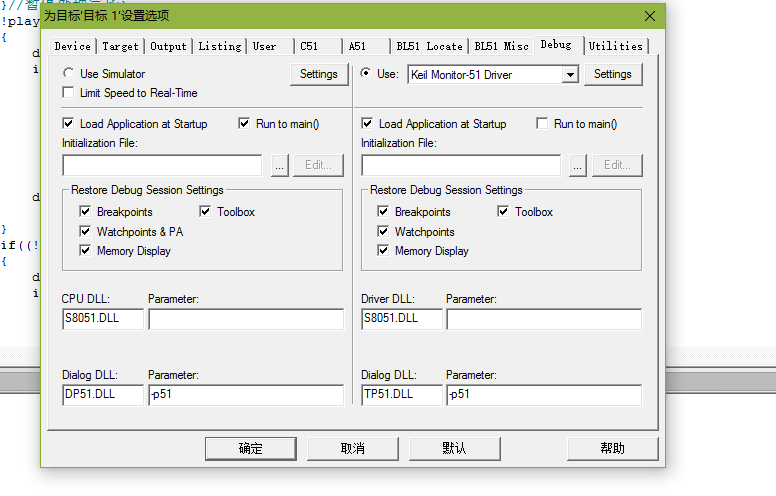Open Settings for Keil Monitor-51 Driver
The height and width of the screenshot is (496, 776).
click(612, 74)
